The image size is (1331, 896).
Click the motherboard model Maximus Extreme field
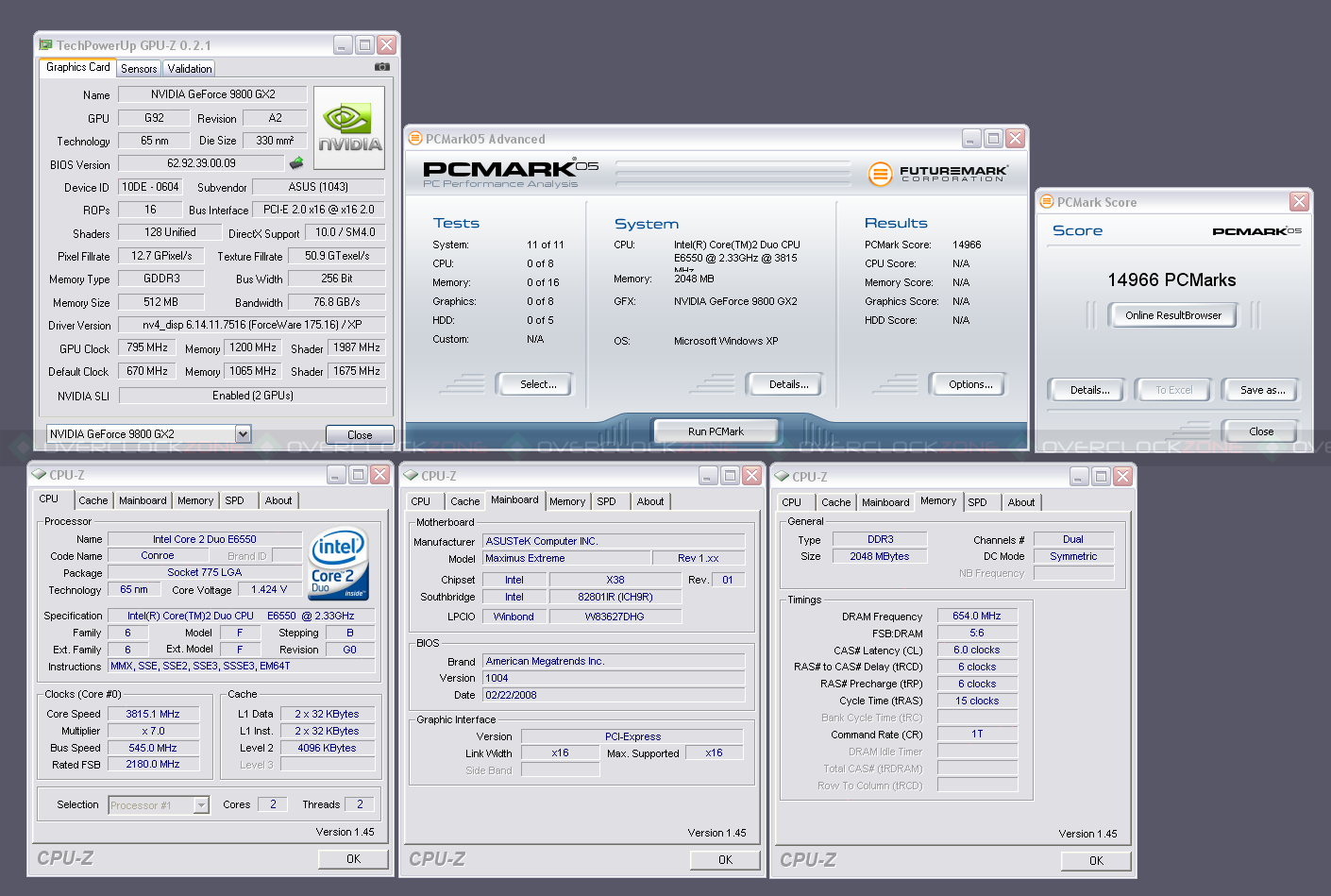[566, 558]
